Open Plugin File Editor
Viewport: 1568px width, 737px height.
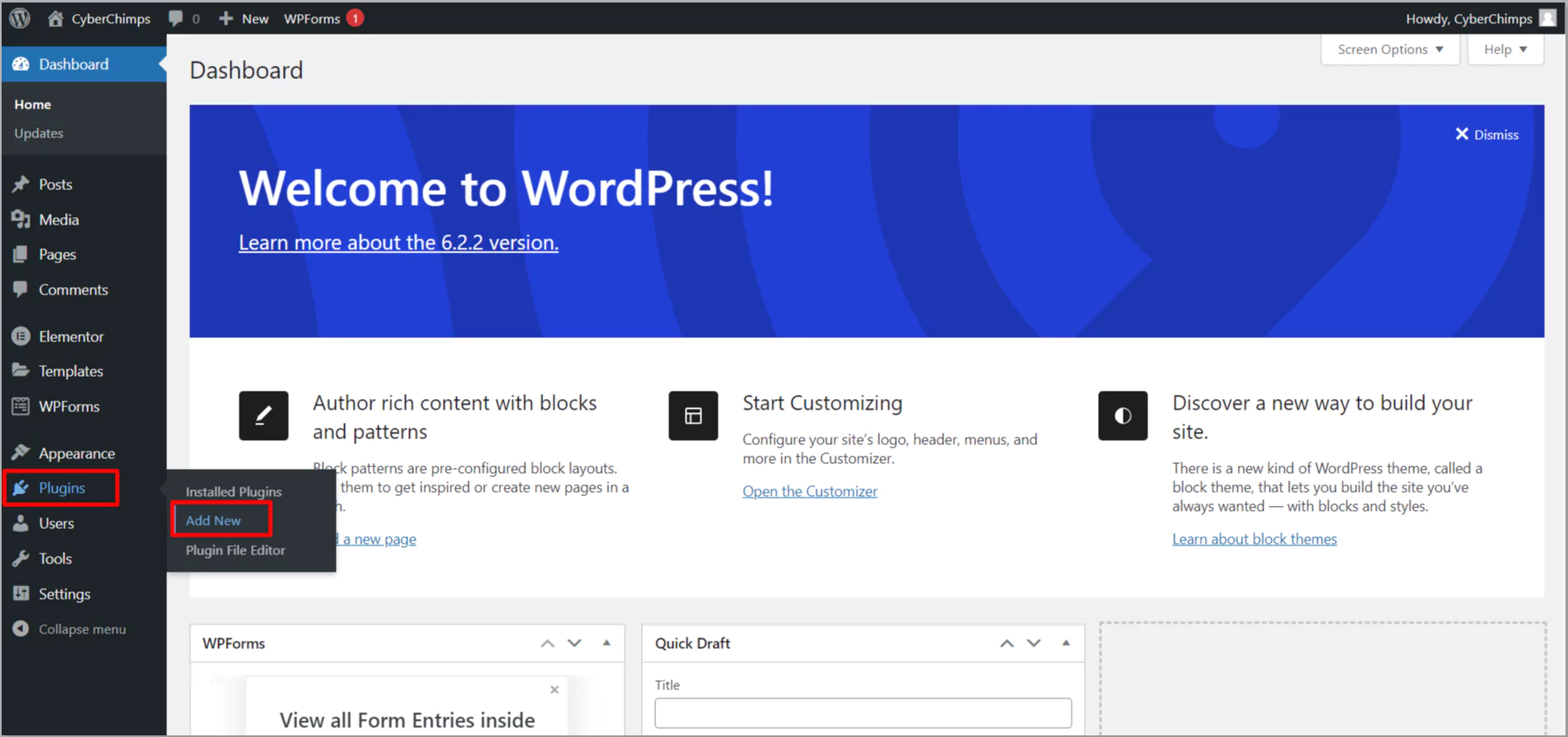click(235, 550)
